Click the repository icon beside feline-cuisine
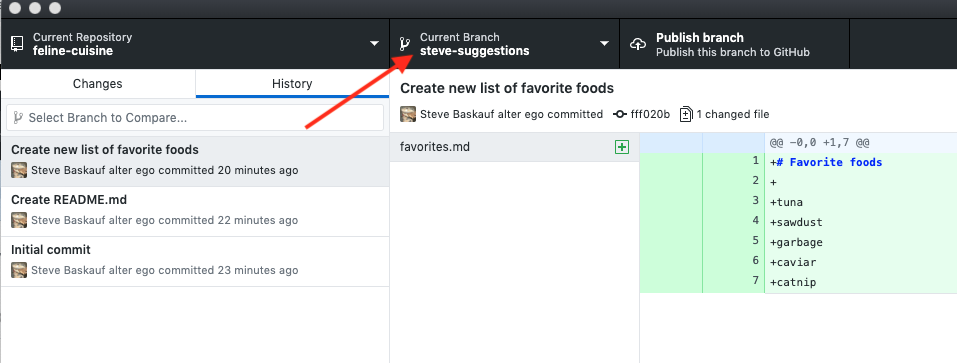Screen dimensions: 957x363 coord(17,44)
